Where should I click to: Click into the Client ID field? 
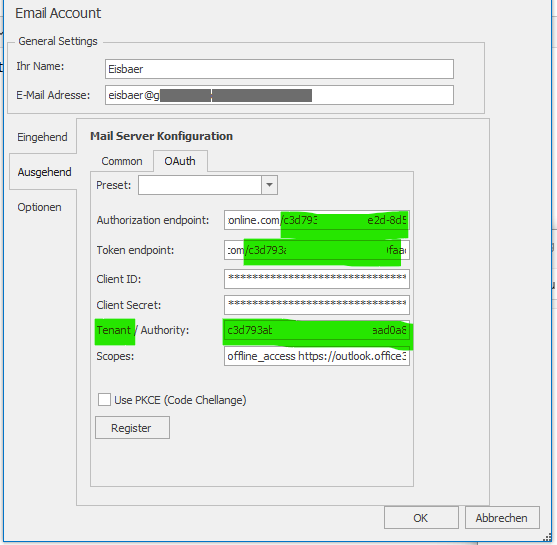click(x=317, y=279)
